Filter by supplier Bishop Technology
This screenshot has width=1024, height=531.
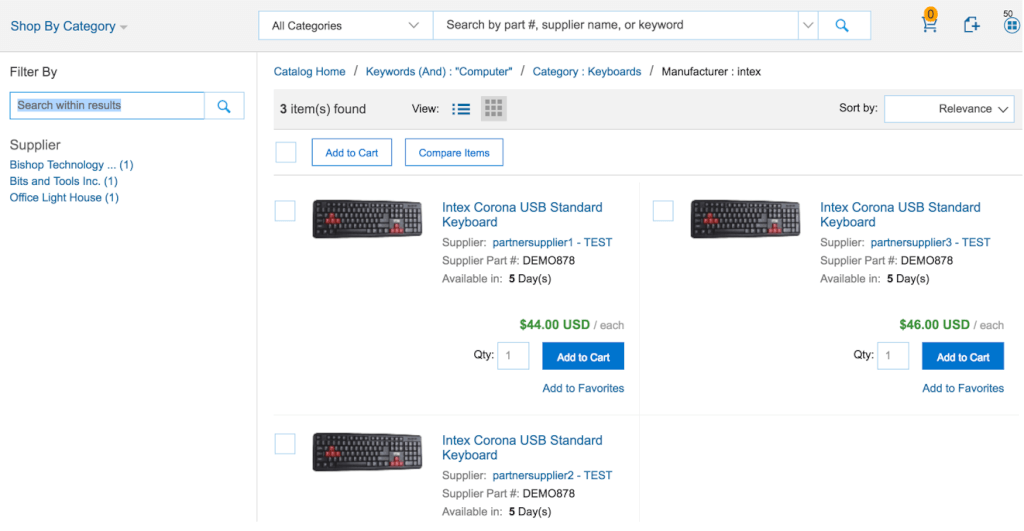coord(71,165)
